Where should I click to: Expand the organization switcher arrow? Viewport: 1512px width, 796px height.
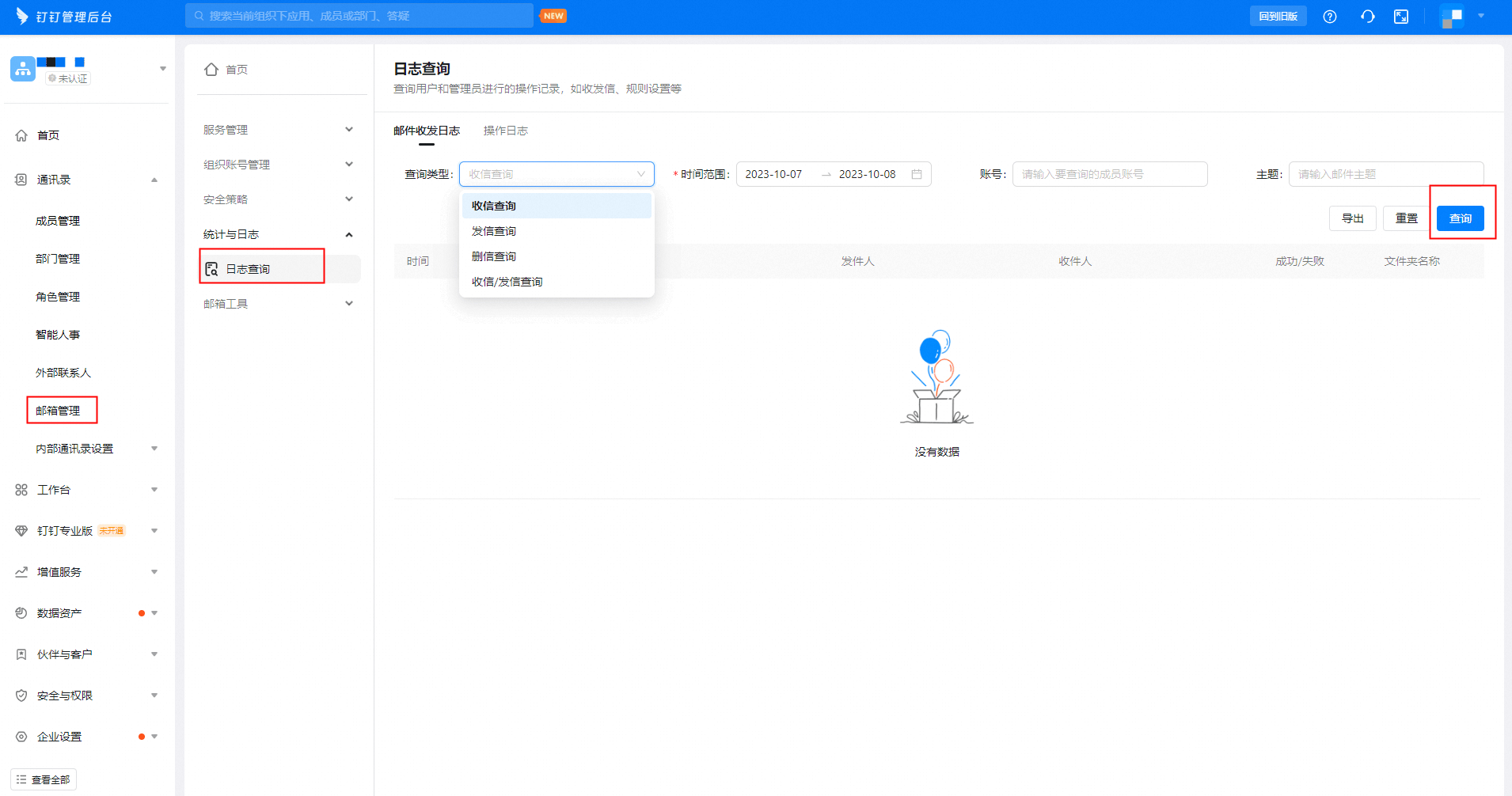pos(163,69)
